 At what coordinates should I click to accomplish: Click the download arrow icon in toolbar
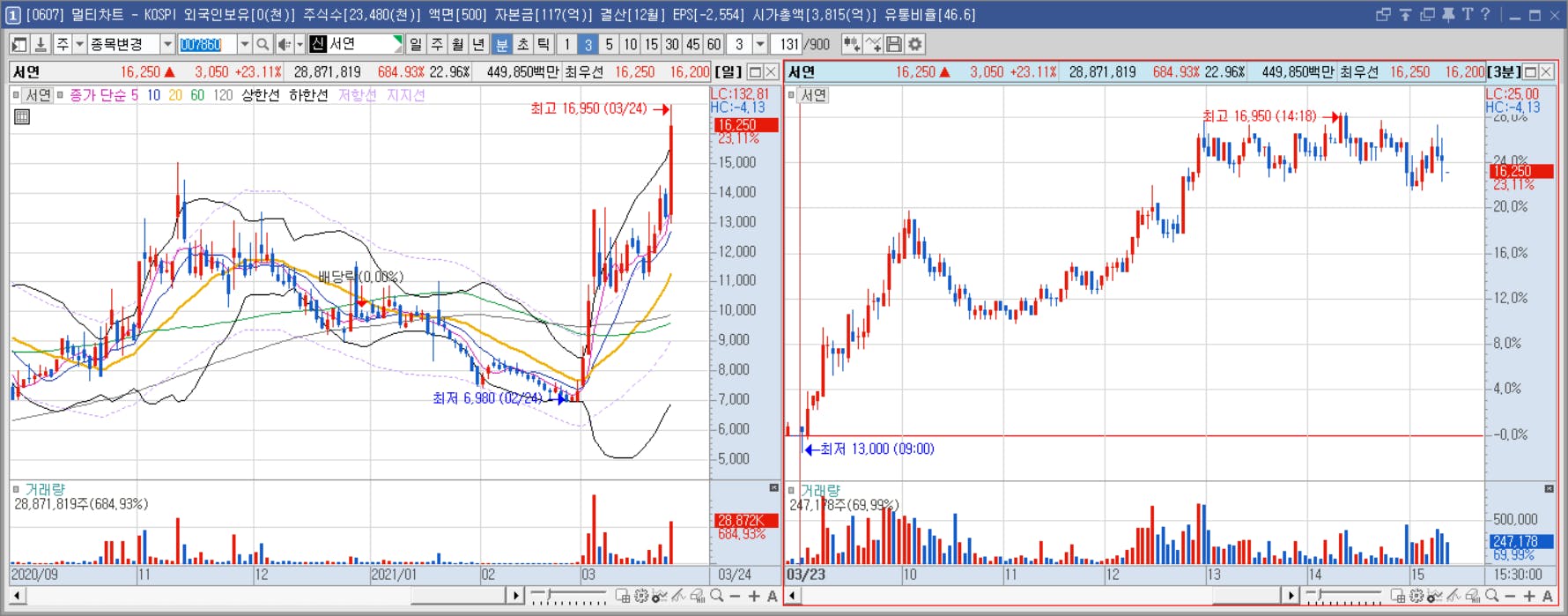pos(41,44)
